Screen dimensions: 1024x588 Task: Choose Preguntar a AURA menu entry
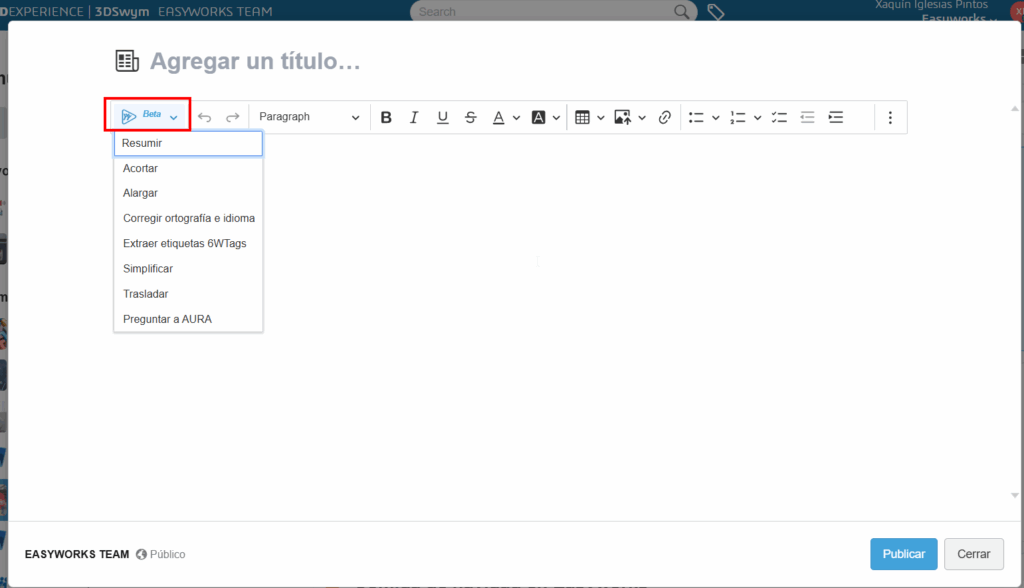167,319
